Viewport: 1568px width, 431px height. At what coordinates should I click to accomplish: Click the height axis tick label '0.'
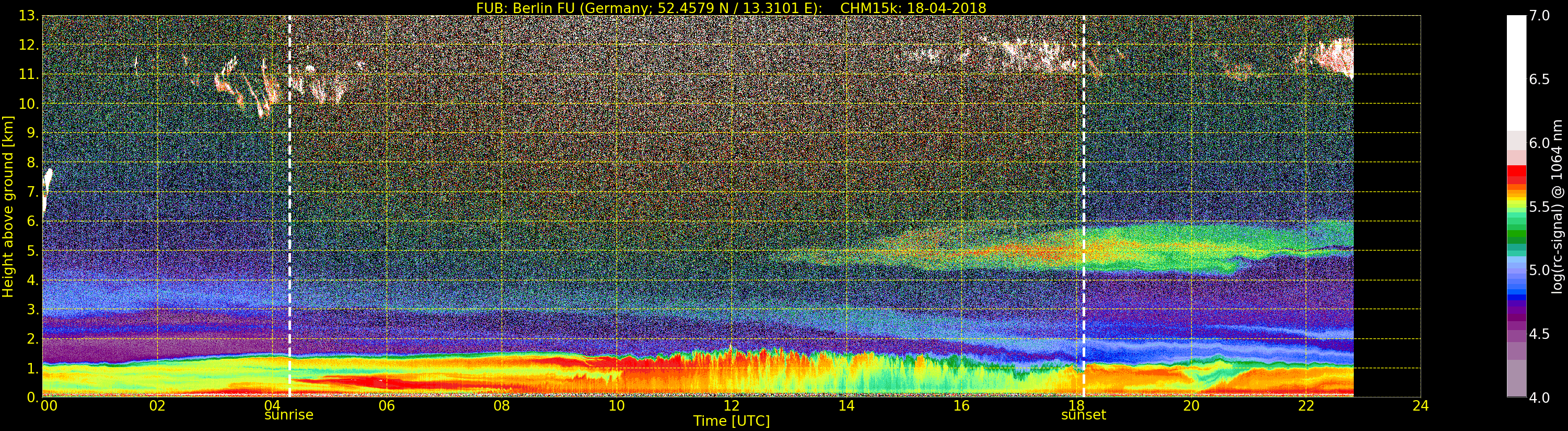(32, 397)
